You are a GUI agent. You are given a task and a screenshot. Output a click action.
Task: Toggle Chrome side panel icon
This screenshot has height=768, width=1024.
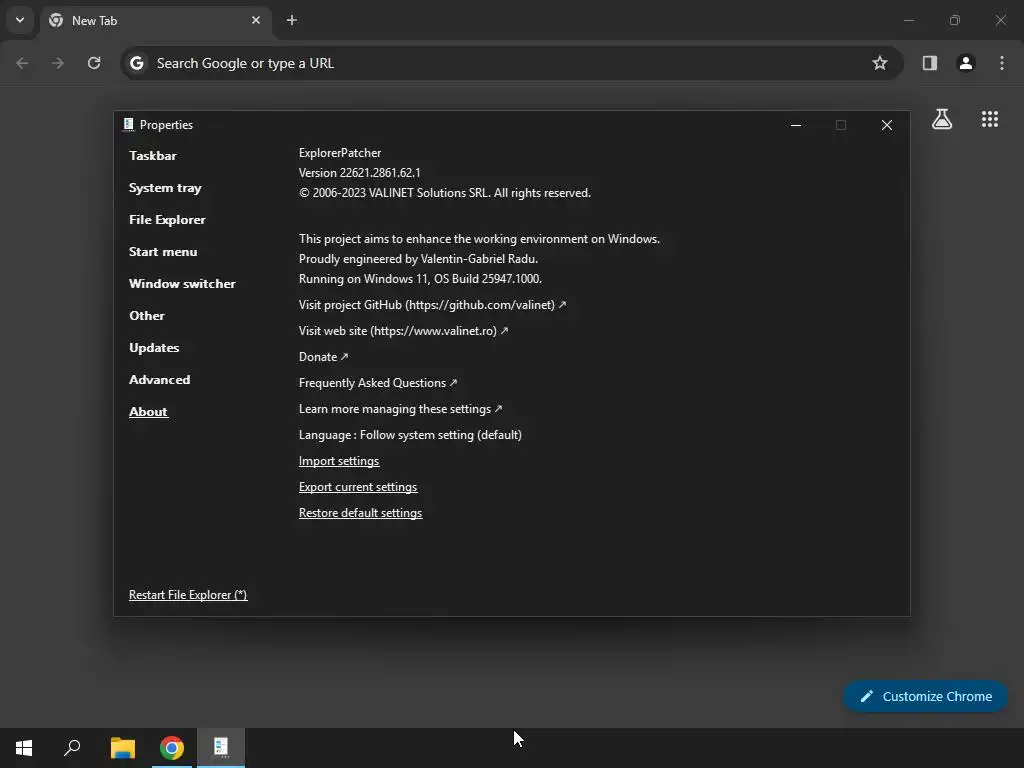(x=929, y=63)
